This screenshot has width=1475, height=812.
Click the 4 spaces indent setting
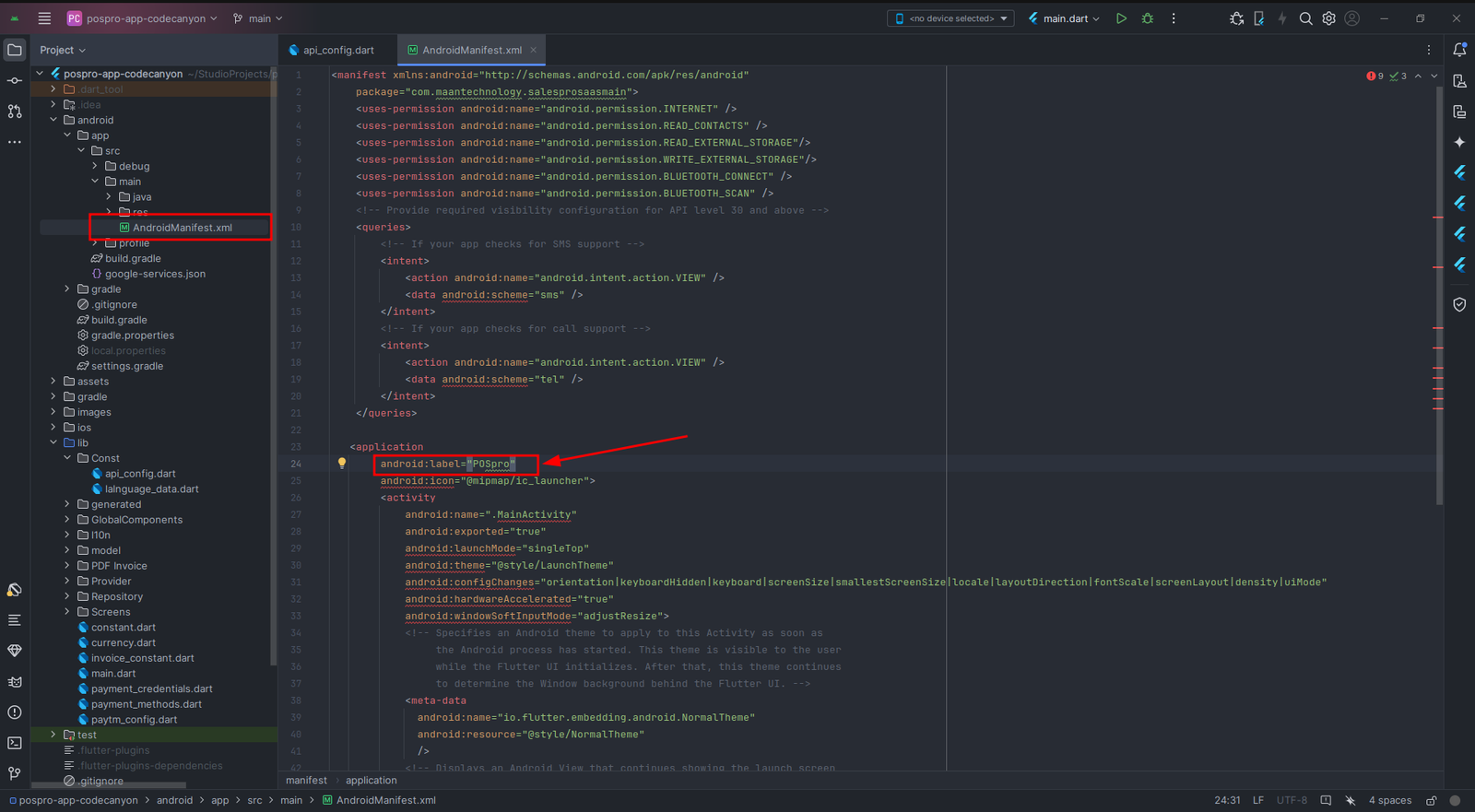tap(1389, 800)
